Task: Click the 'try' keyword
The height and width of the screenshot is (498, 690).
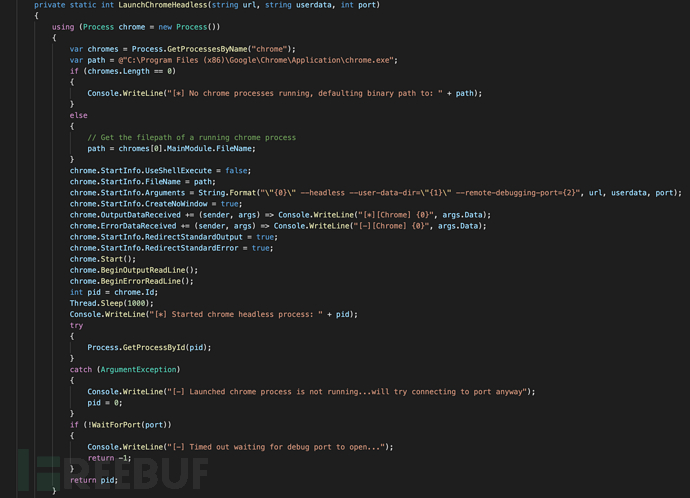Action: 76,325
